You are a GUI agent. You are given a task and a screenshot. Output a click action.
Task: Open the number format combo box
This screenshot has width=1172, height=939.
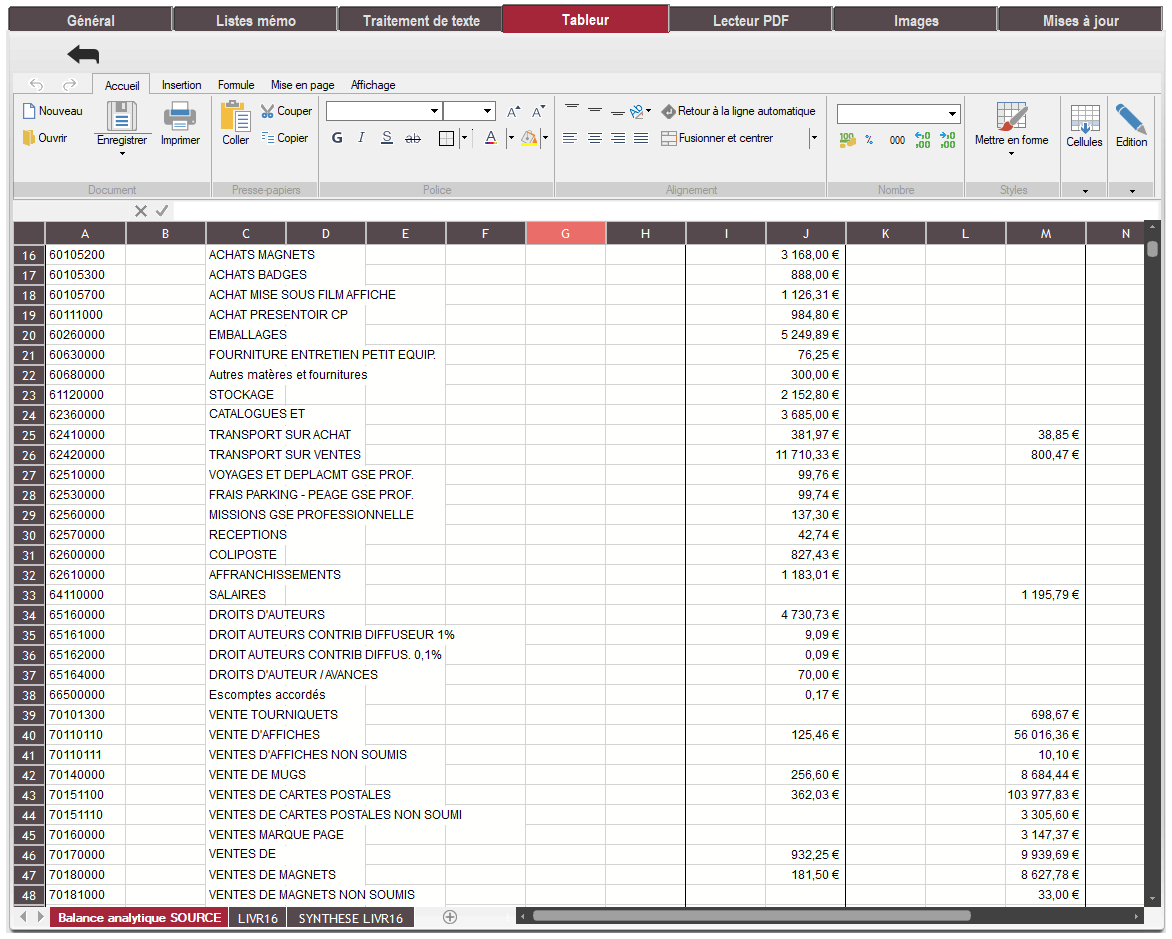pos(898,114)
